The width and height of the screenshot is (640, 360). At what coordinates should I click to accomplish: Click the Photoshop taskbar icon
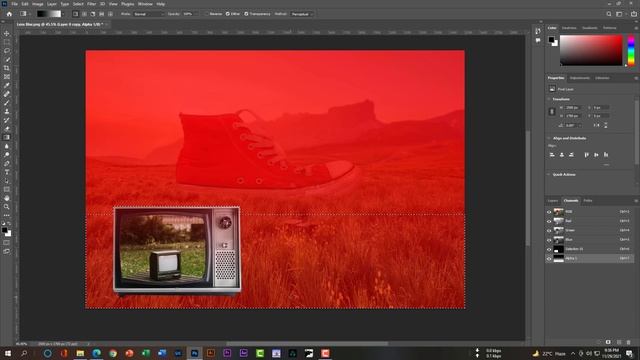click(x=194, y=353)
